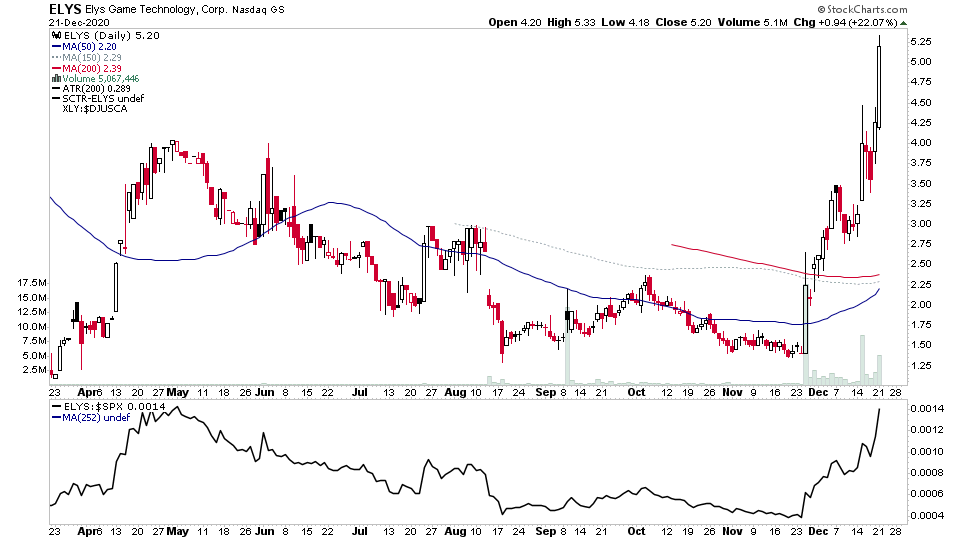Click the 0.0008 relative strength axis label

pyautogui.click(x=926, y=473)
